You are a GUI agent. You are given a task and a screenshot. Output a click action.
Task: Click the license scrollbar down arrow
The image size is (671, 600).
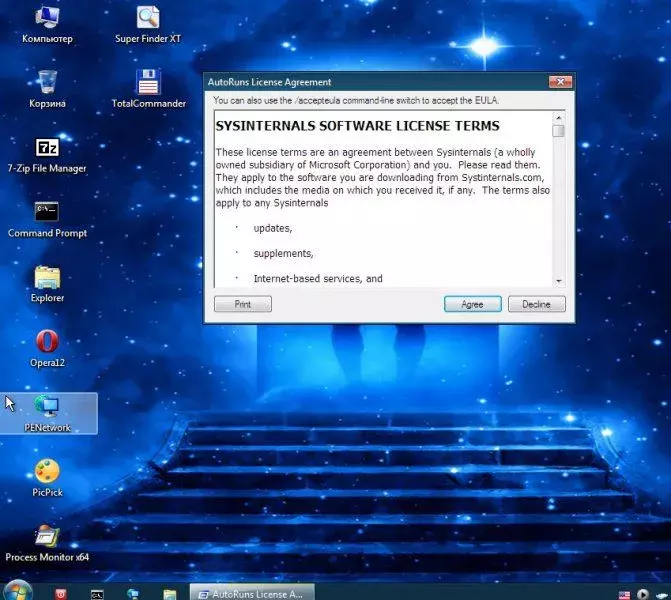click(x=558, y=281)
